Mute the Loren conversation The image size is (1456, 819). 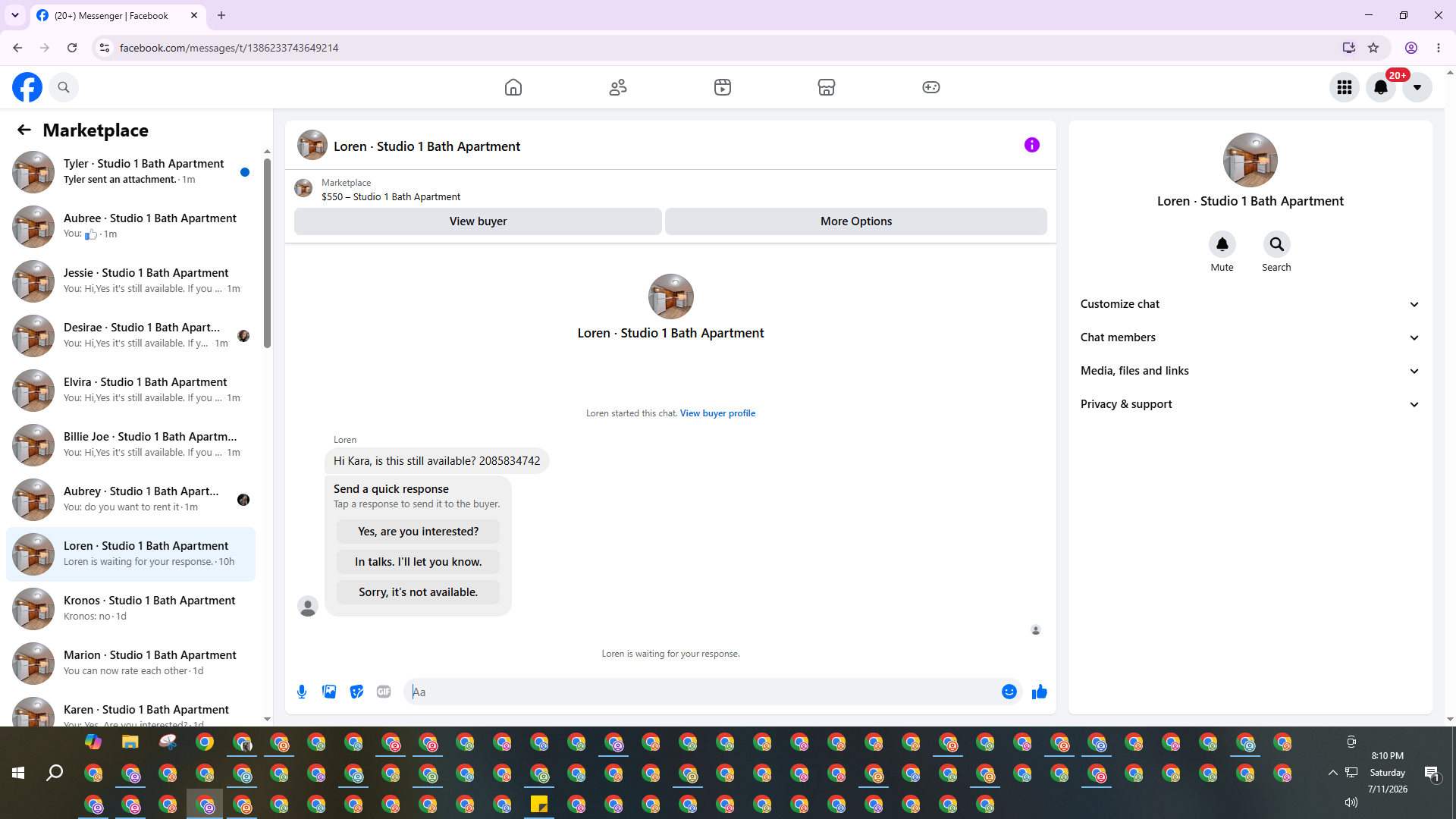tap(1222, 244)
